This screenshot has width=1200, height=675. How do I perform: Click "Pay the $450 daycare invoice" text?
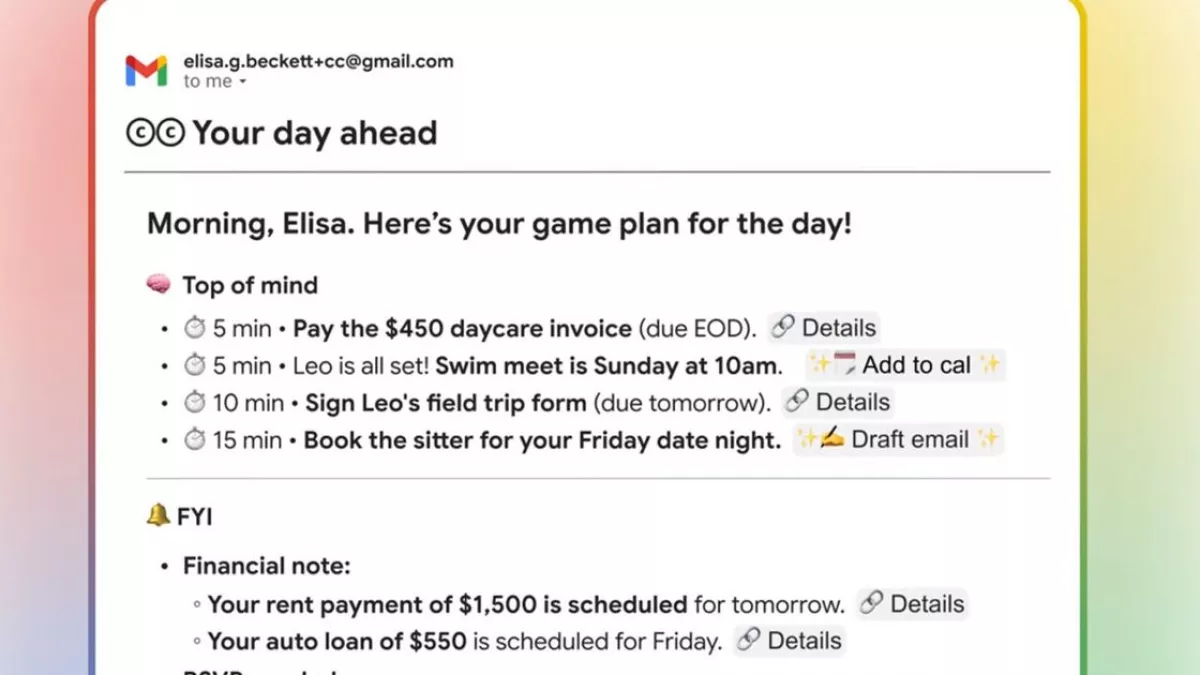tap(462, 328)
